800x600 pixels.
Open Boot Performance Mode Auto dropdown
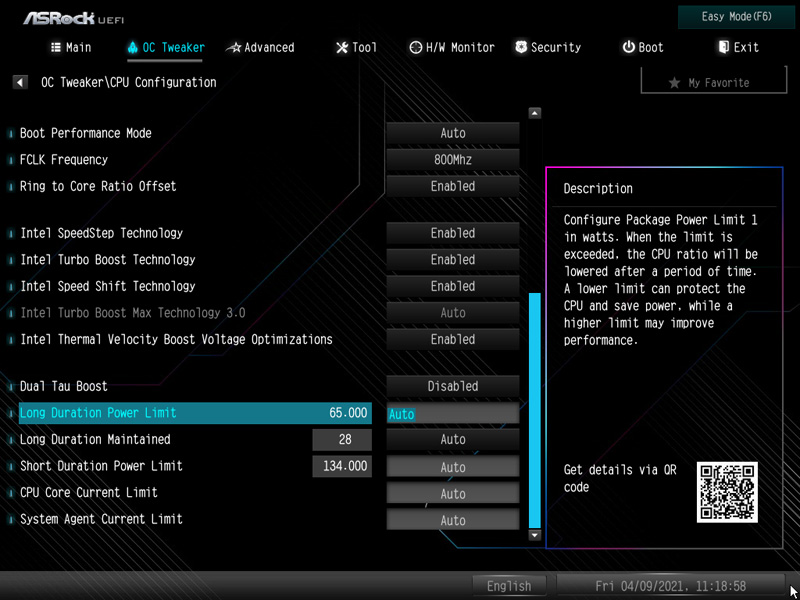[453, 133]
